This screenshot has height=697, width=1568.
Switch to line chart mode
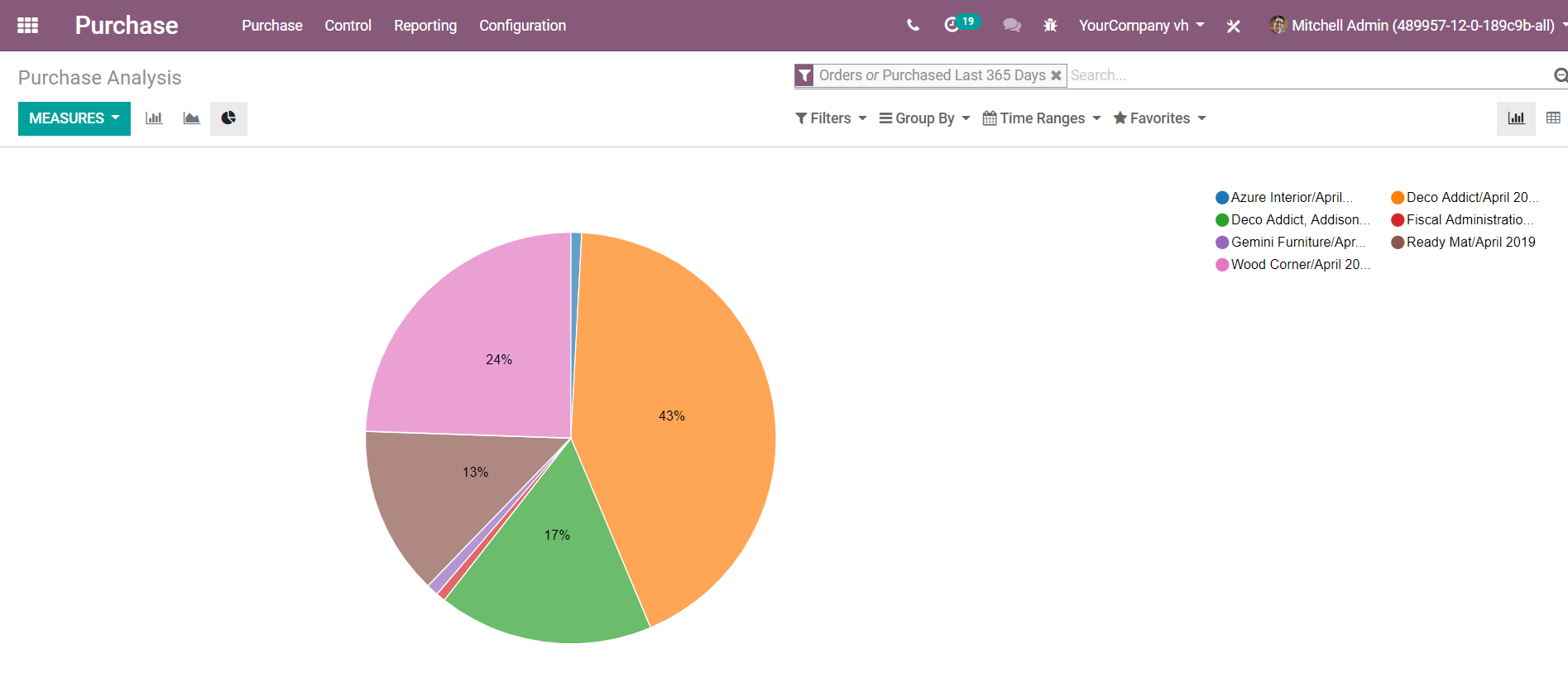click(191, 118)
